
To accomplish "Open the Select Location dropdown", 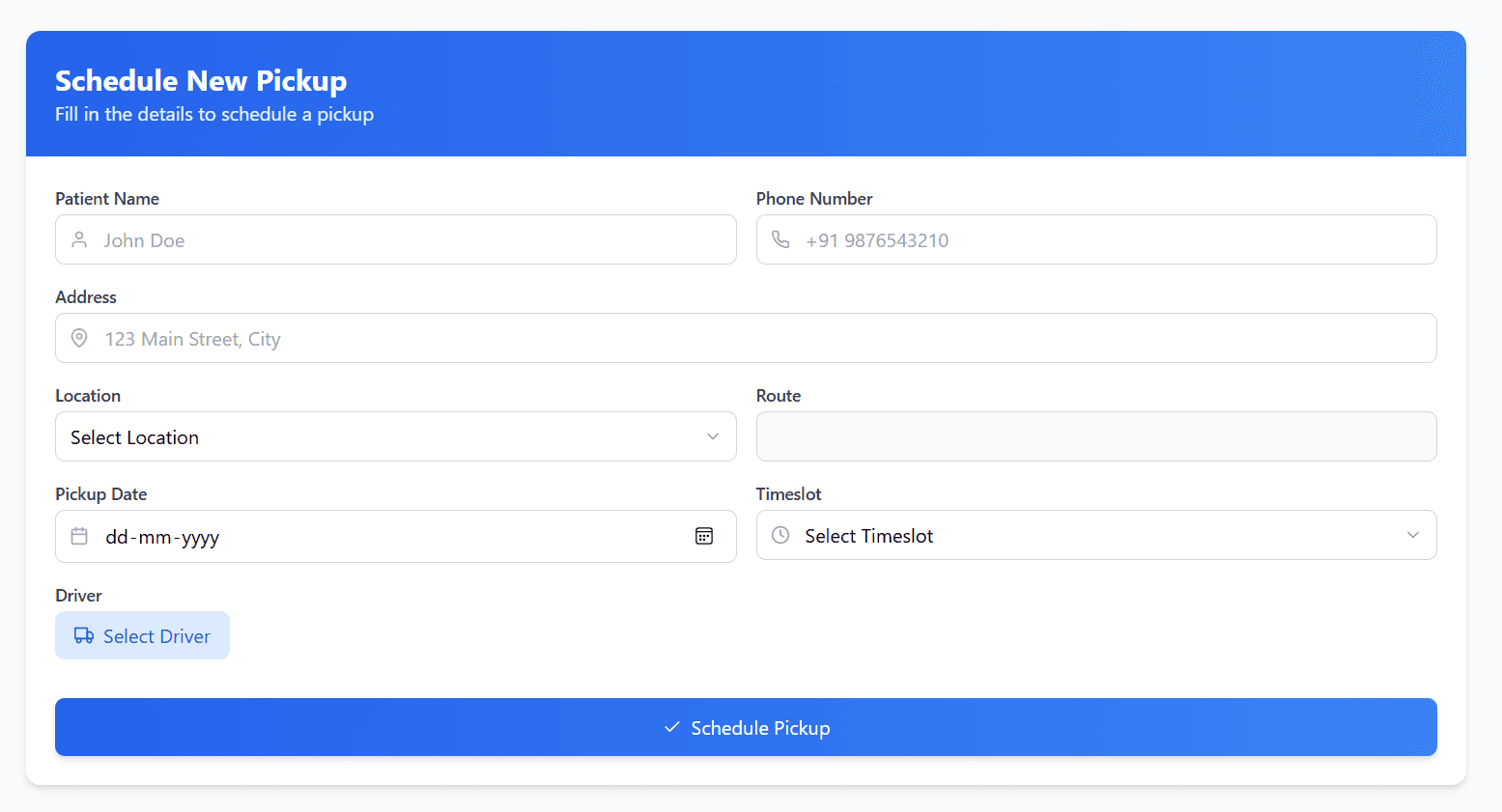I will pyautogui.click(x=396, y=436).
